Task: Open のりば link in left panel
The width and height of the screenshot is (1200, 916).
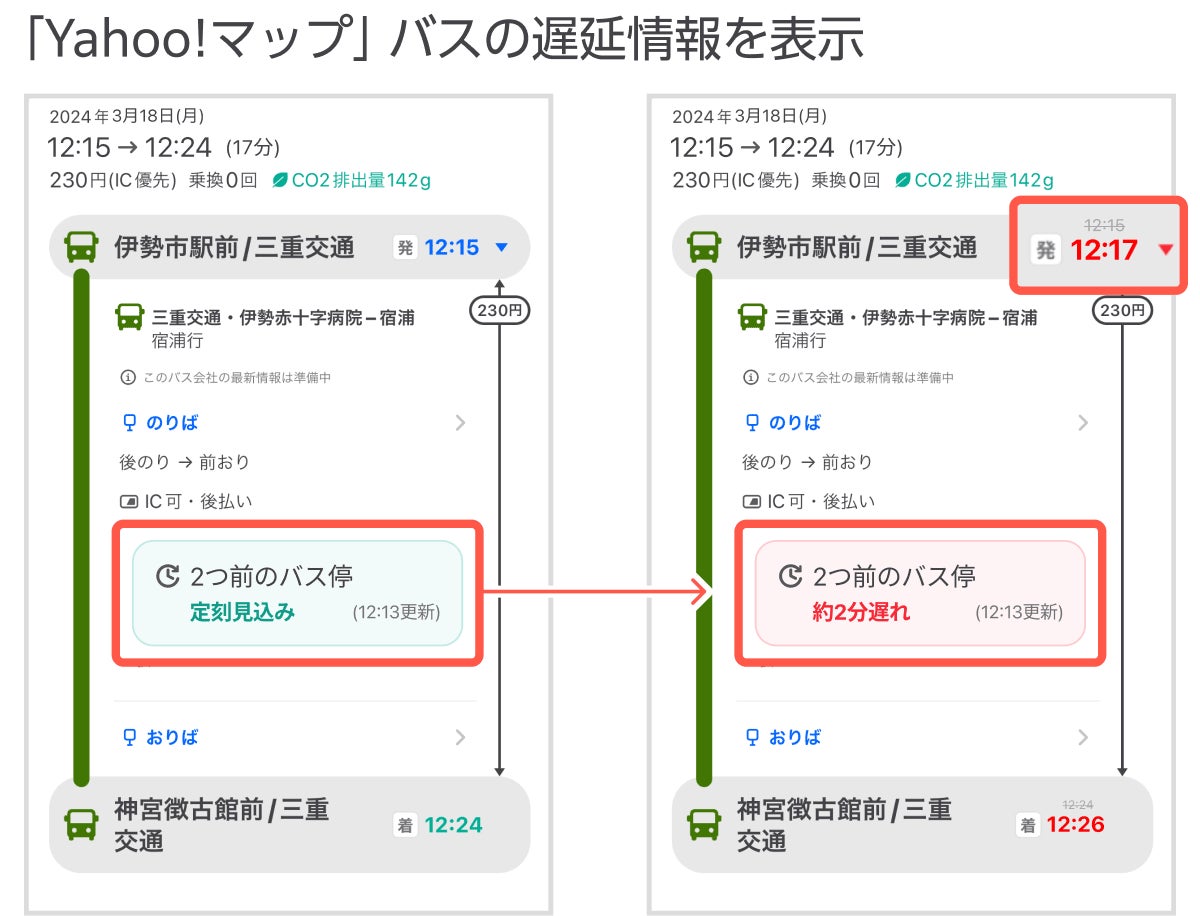Action: click(x=172, y=423)
